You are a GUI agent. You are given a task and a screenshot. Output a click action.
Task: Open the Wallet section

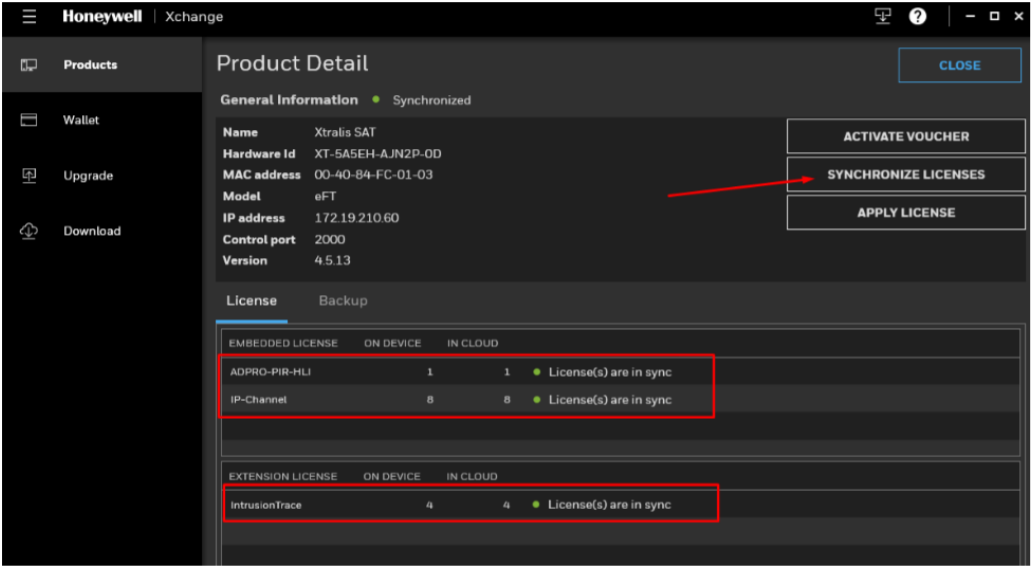pos(102,120)
